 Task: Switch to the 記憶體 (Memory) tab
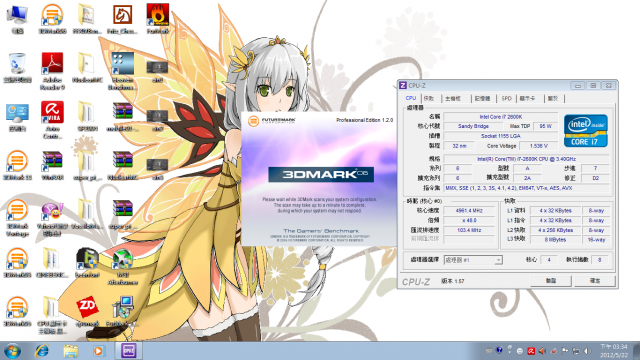(x=482, y=98)
